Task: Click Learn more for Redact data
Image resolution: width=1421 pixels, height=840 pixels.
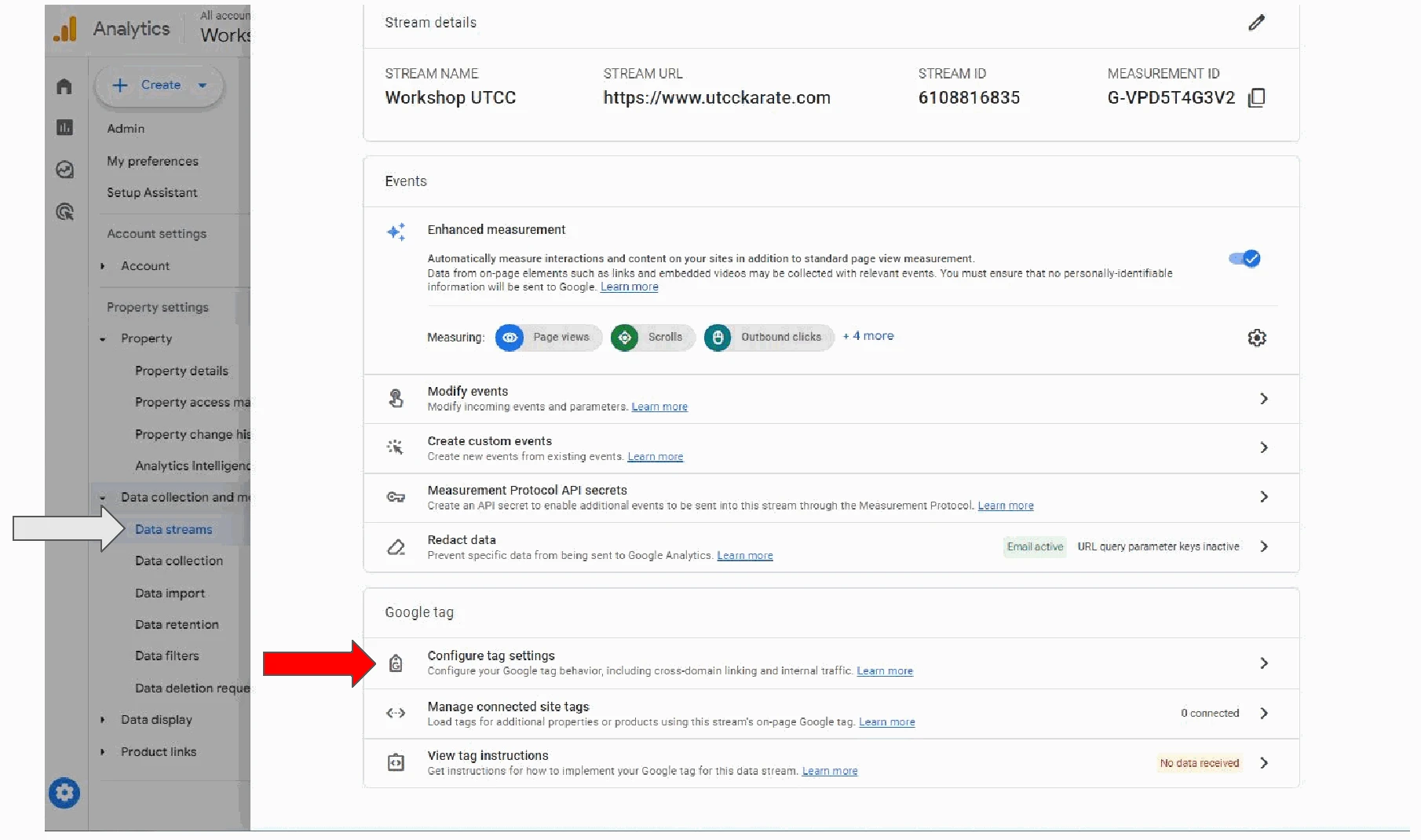Action: pos(745,556)
